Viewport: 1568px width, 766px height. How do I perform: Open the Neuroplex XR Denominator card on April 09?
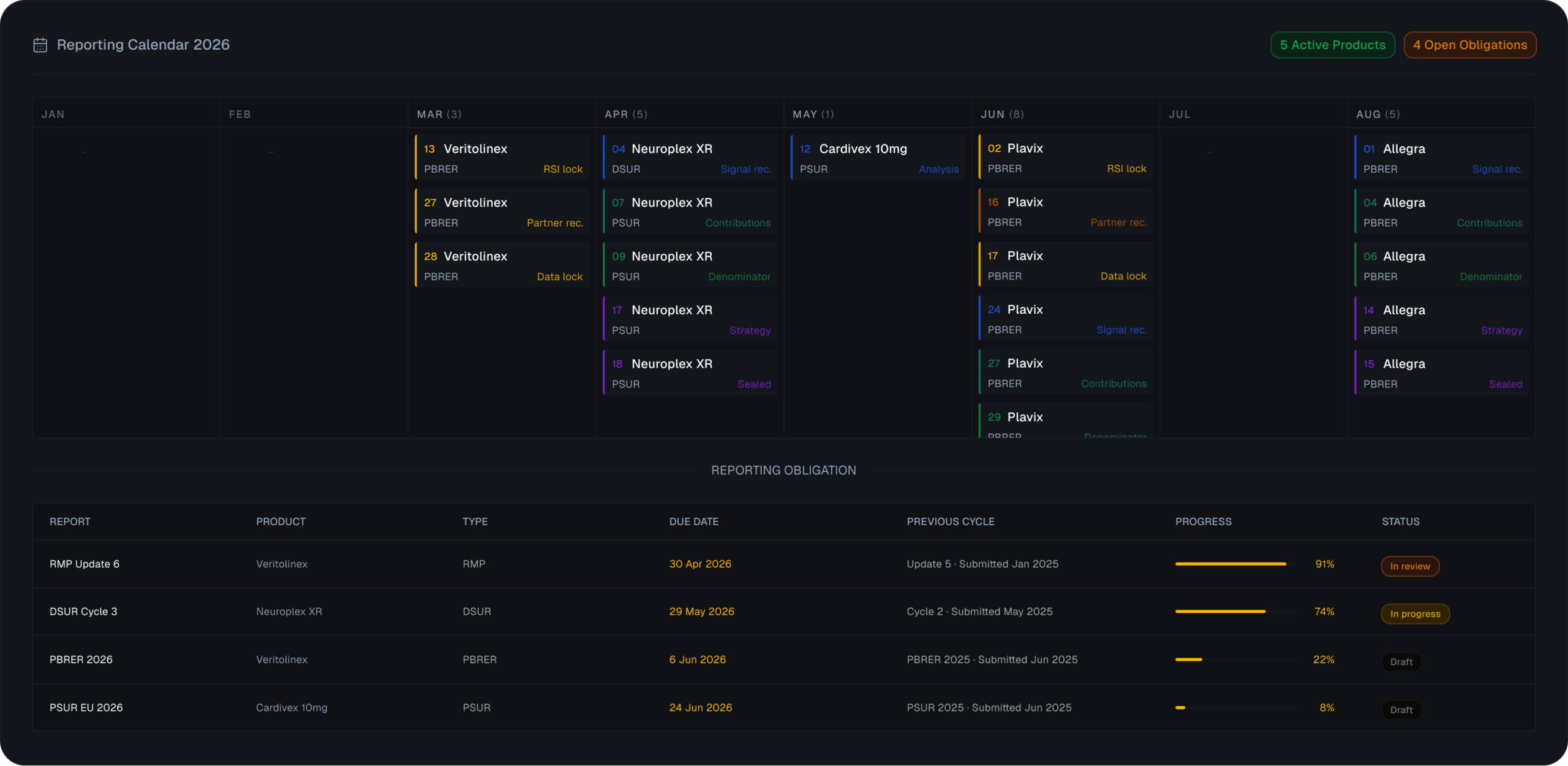pos(690,265)
